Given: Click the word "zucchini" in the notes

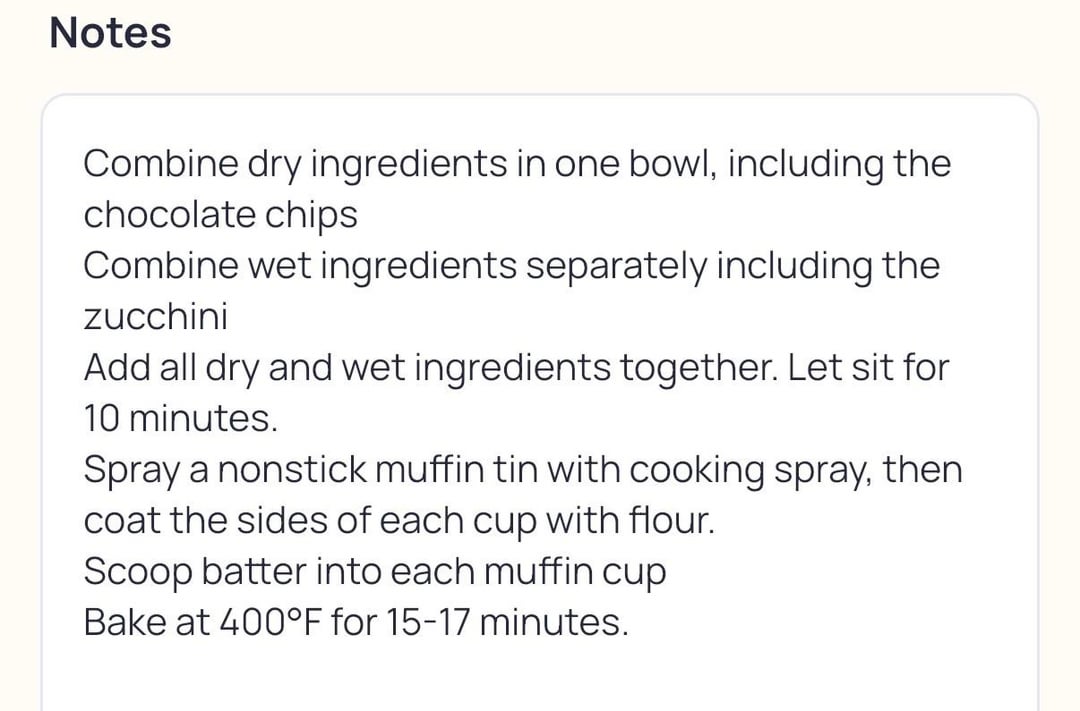Looking at the screenshot, I should point(155,317).
